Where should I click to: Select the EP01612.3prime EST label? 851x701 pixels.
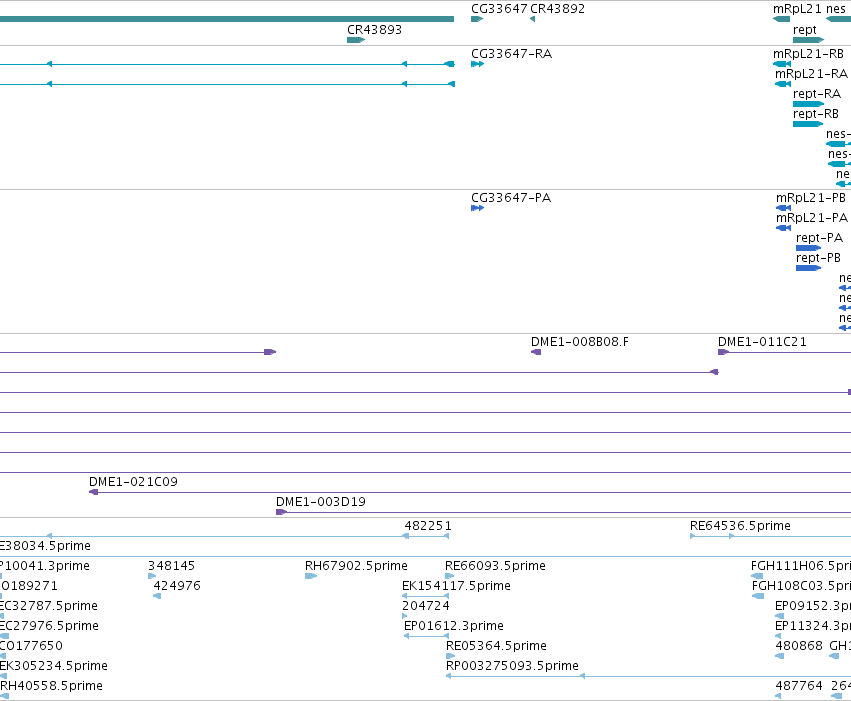454,626
